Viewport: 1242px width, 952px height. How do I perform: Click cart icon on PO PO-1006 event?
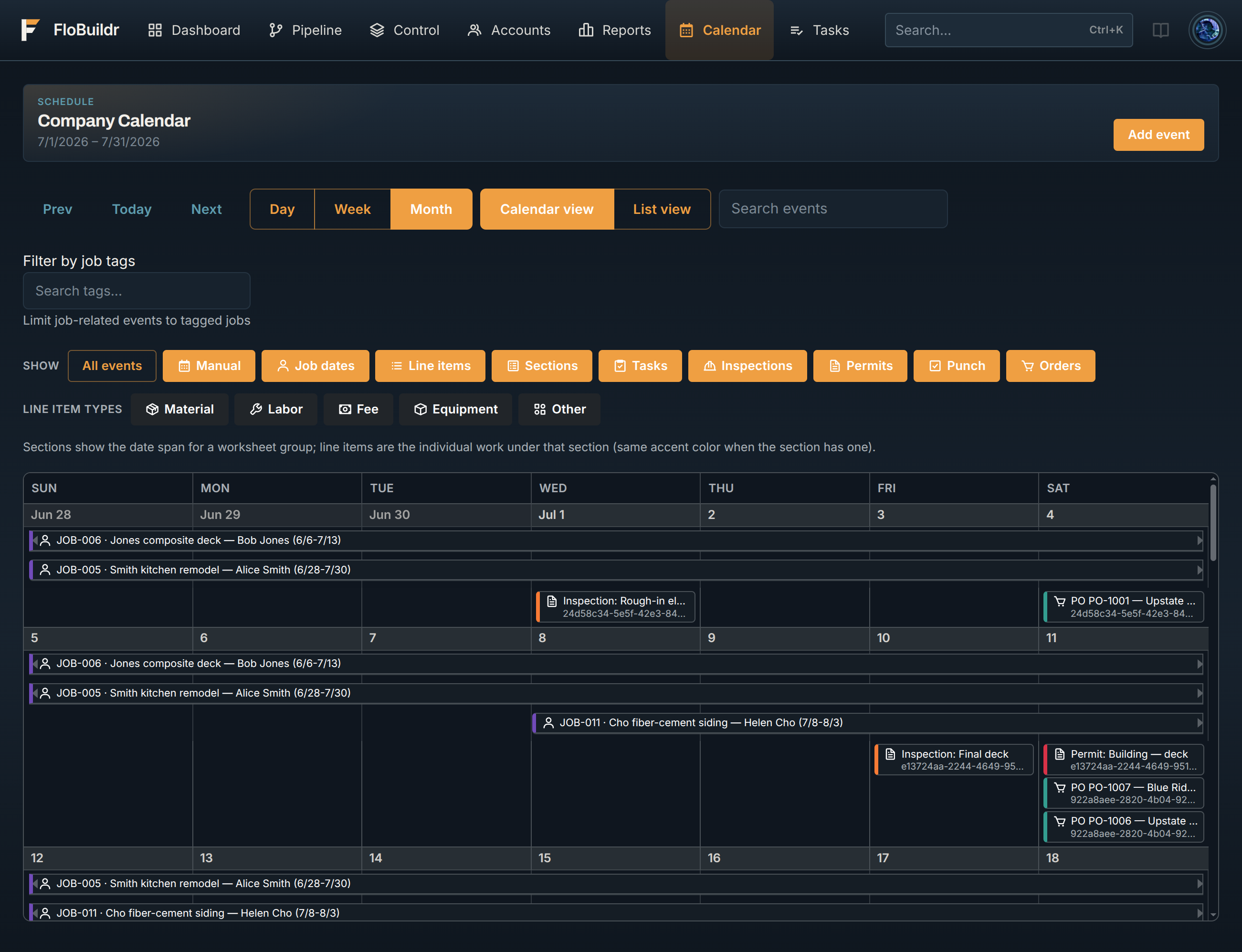[x=1060, y=821]
